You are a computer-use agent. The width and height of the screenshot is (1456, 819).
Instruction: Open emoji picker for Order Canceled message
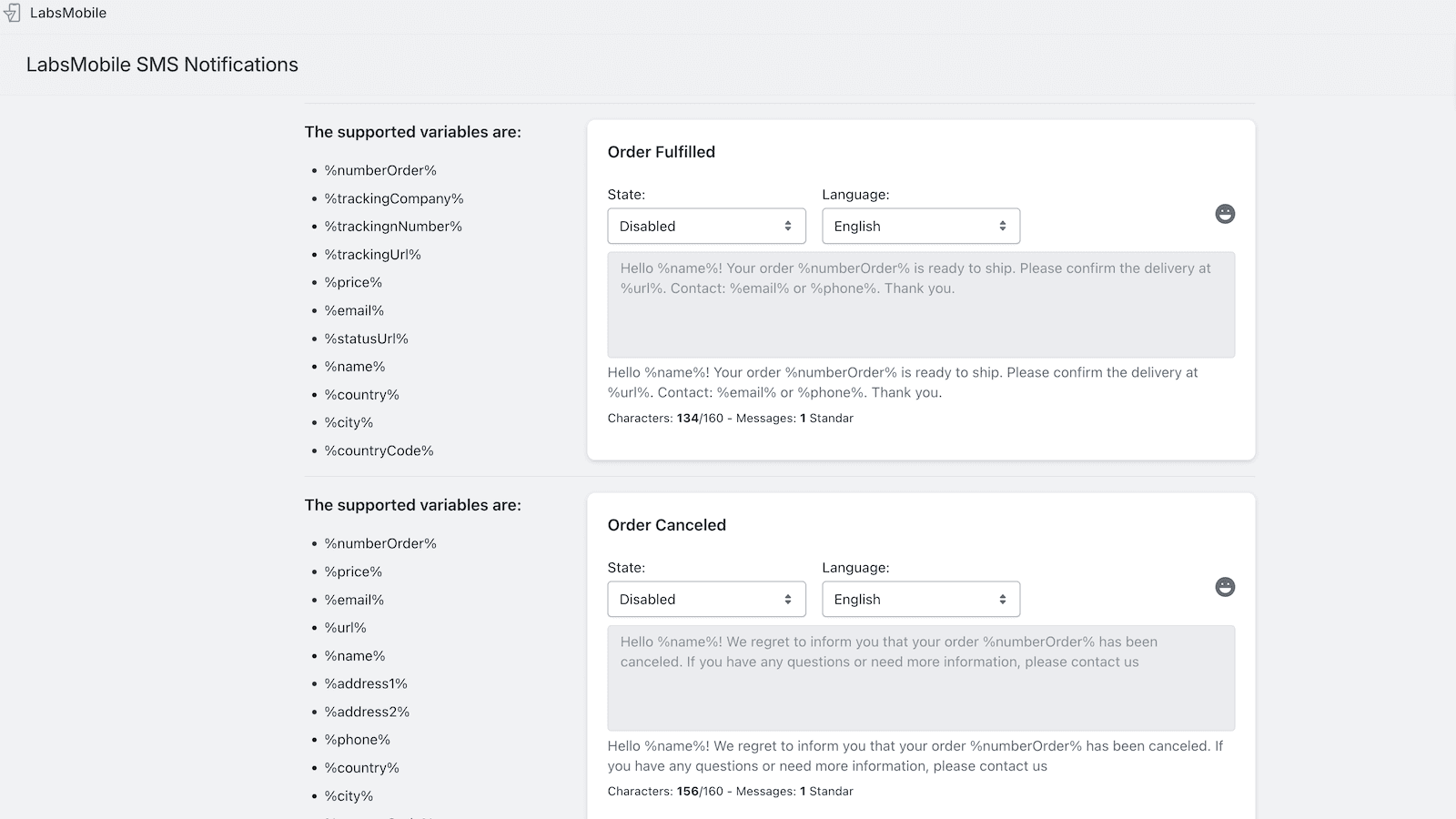[x=1225, y=587]
